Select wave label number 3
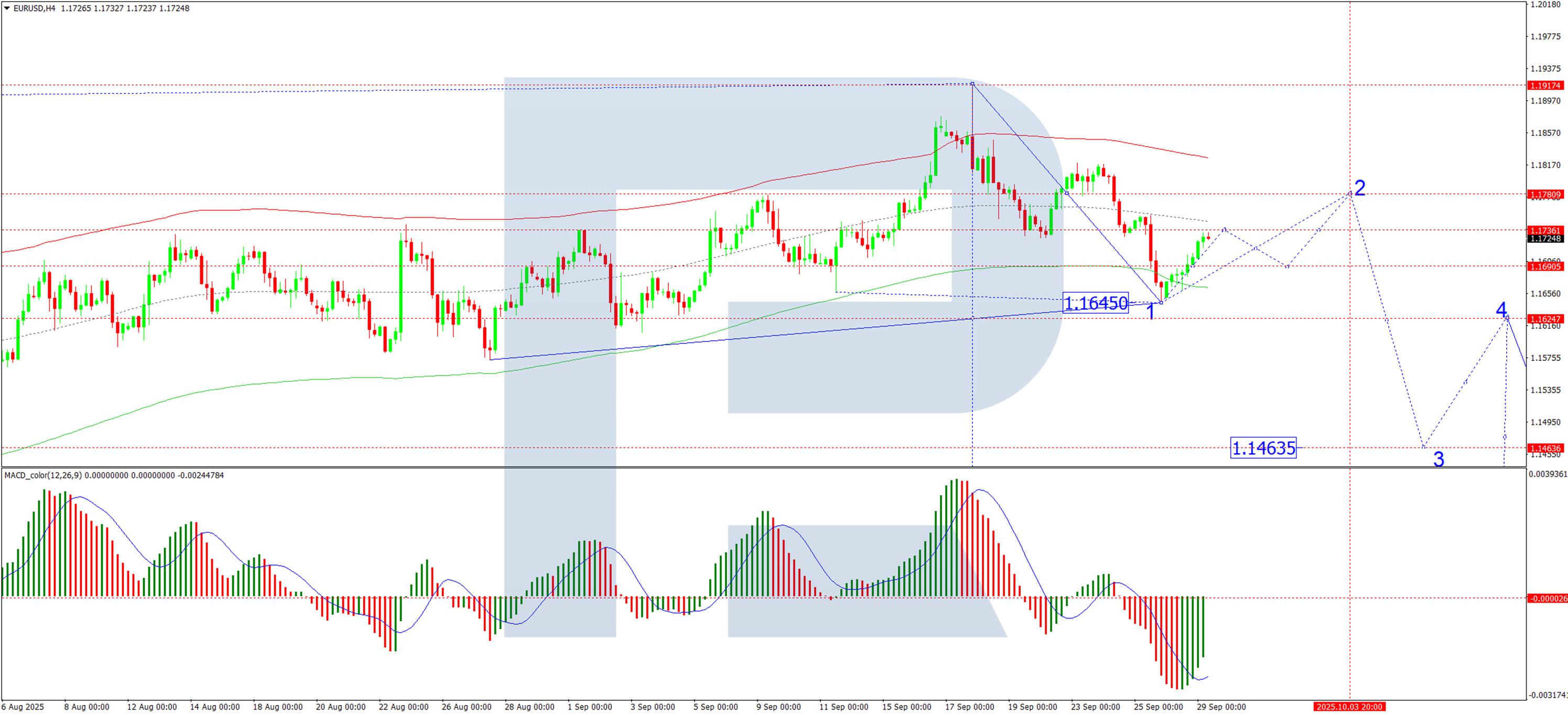The height and width of the screenshot is (715, 1568). point(1439,459)
